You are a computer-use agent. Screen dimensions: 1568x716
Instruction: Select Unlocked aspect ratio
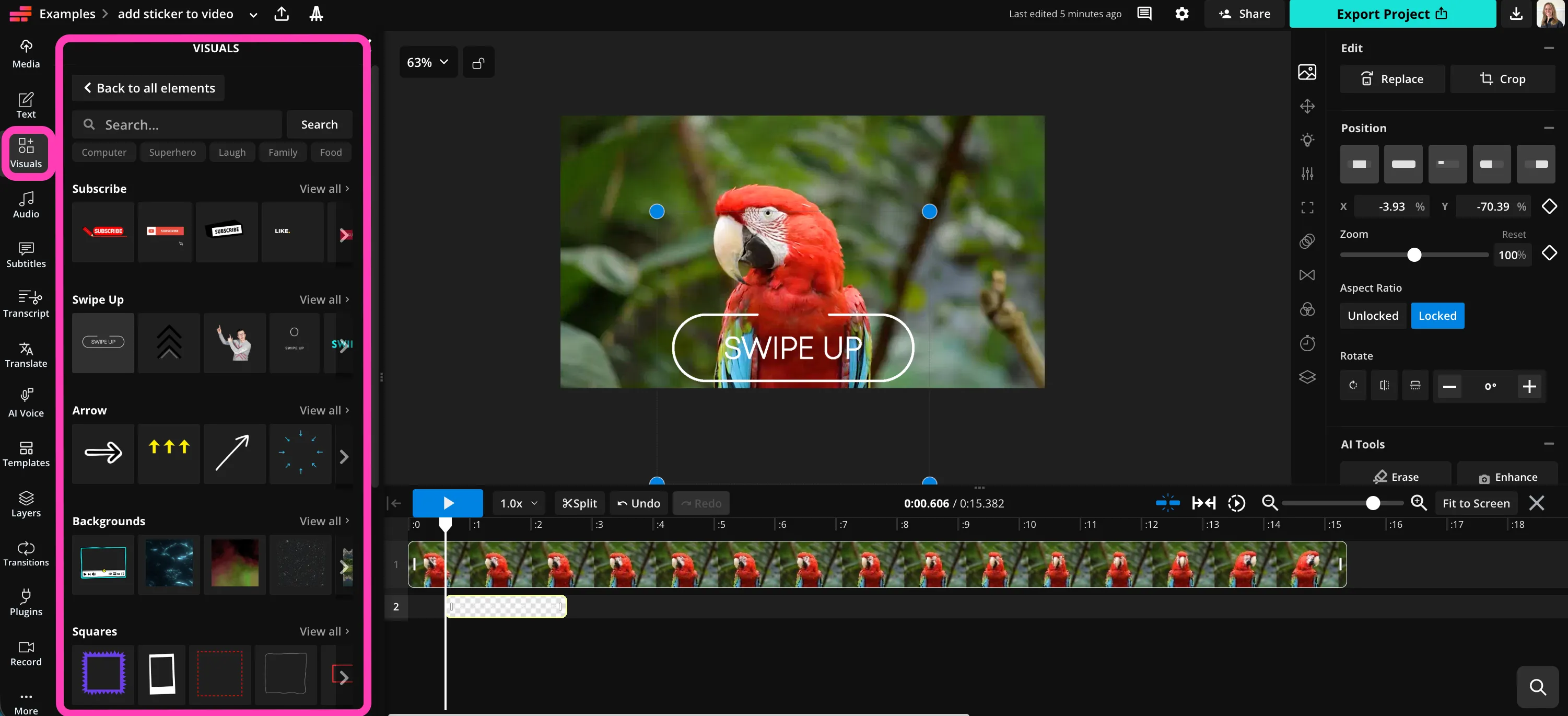1373,315
